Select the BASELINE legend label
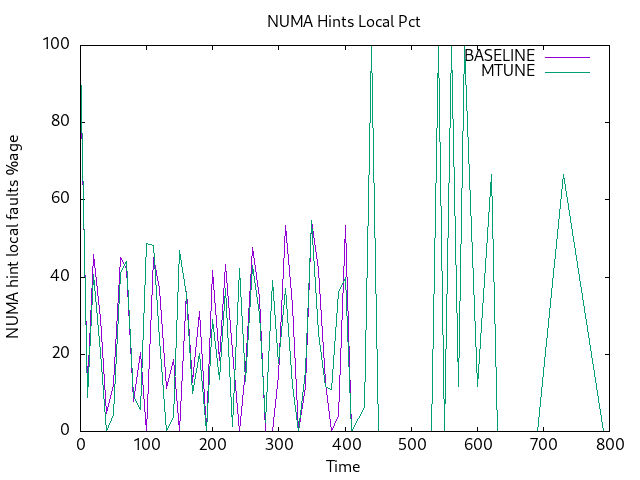The image size is (640, 480). click(x=499, y=56)
